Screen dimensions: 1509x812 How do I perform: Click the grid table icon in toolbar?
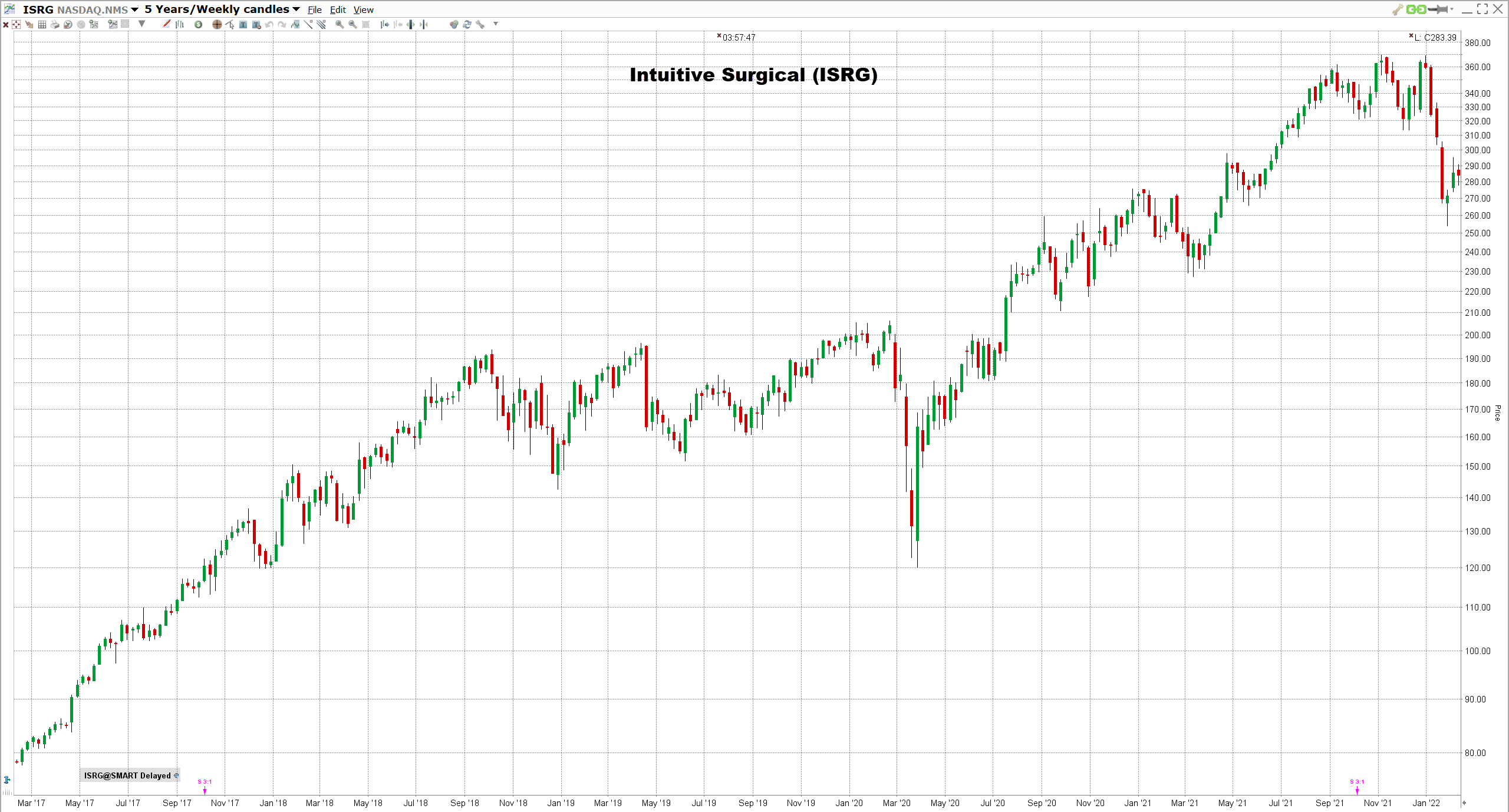tap(42, 25)
